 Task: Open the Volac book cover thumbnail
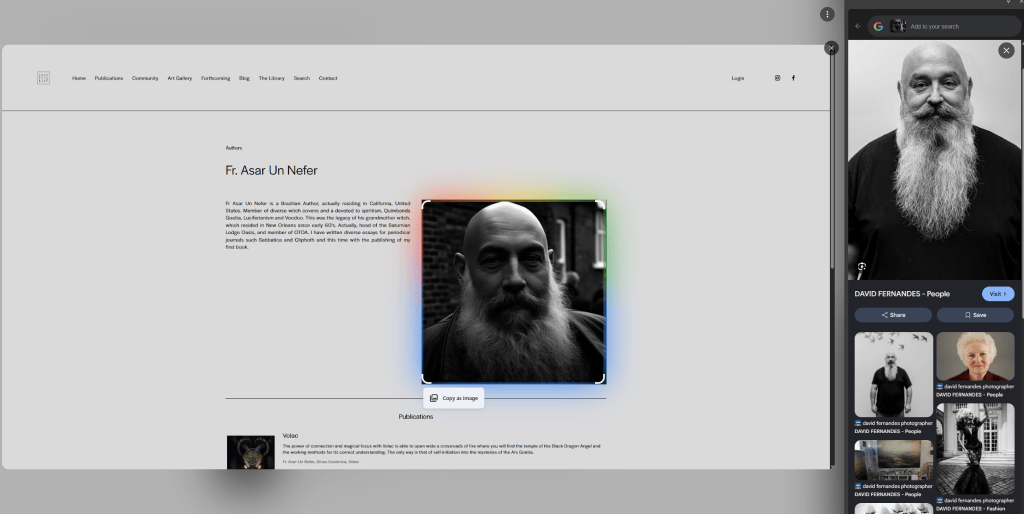click(x=251, y=452)
